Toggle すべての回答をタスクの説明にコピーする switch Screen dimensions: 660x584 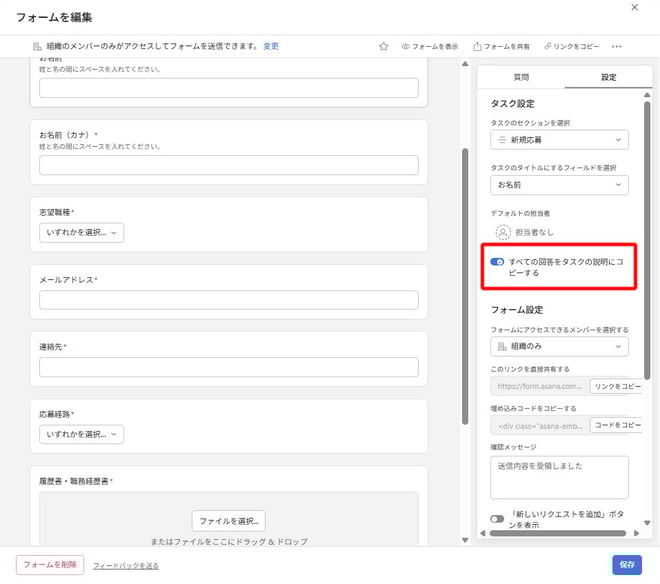(497, 262)
